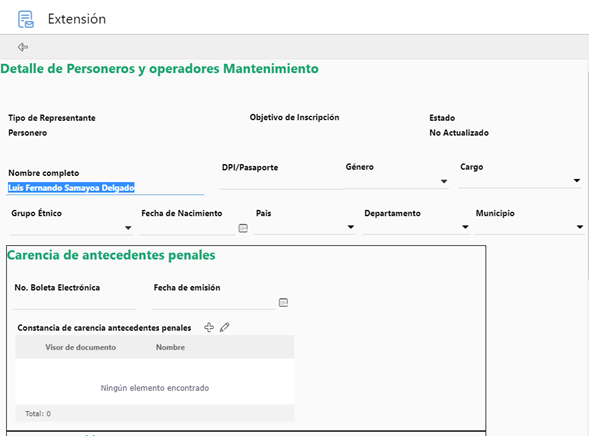Click the Fecha de Nacimiento date field

(187, 228)
